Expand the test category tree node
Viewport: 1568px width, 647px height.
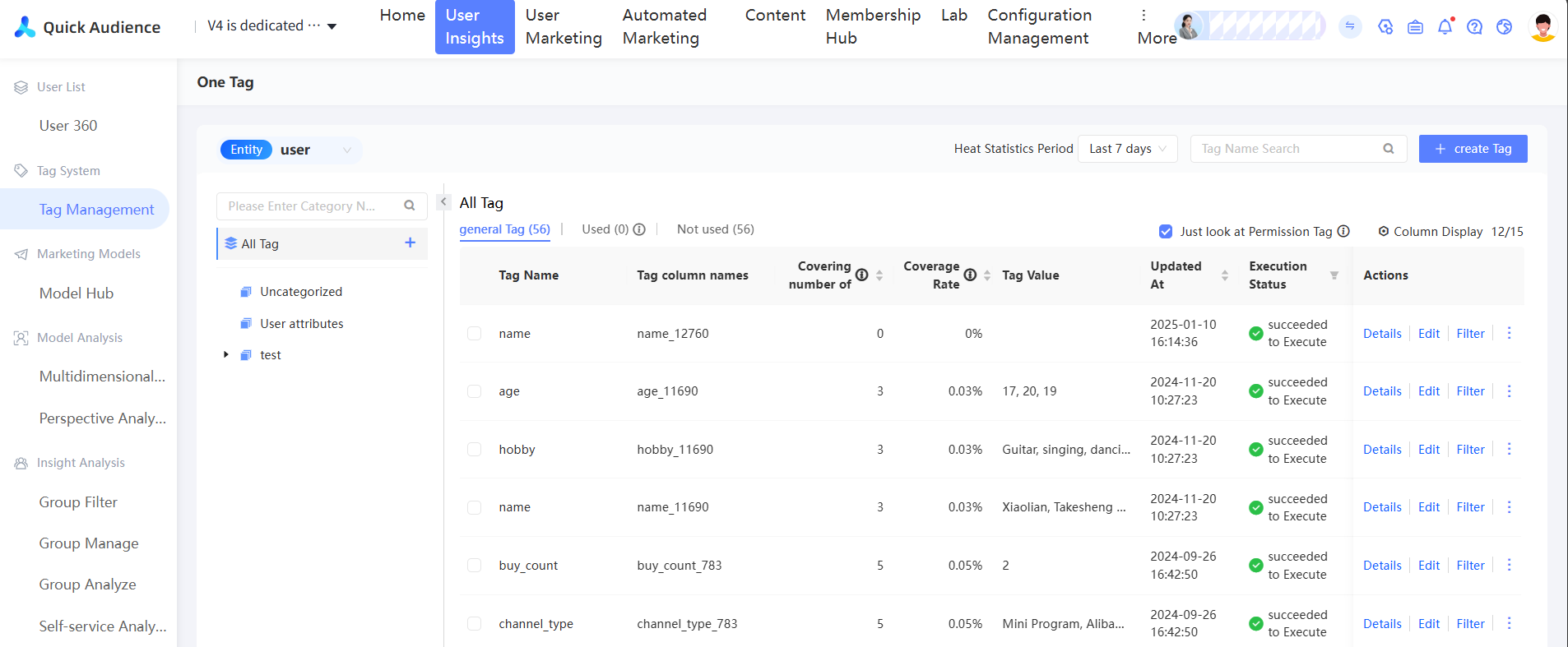pyautogui.click(x=226, y=355)
